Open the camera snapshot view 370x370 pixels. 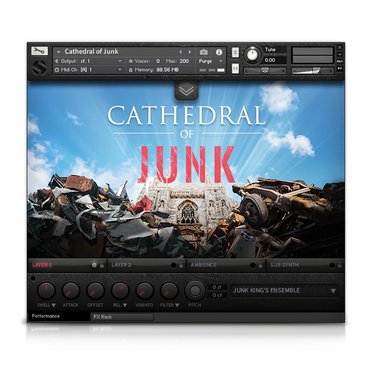tap(204, 52)
